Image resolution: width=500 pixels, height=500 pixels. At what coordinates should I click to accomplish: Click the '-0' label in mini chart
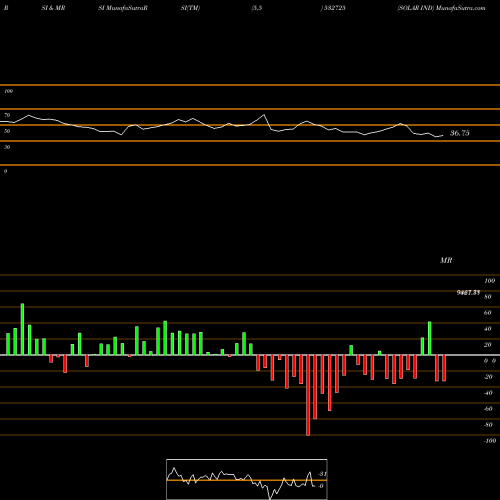pos(321,486)
